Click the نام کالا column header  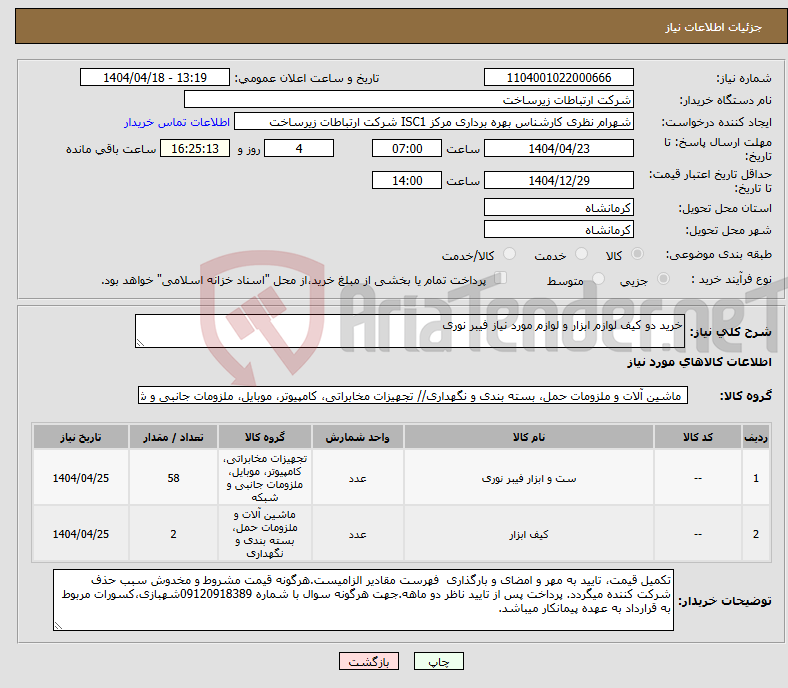(x=529, y=437)
